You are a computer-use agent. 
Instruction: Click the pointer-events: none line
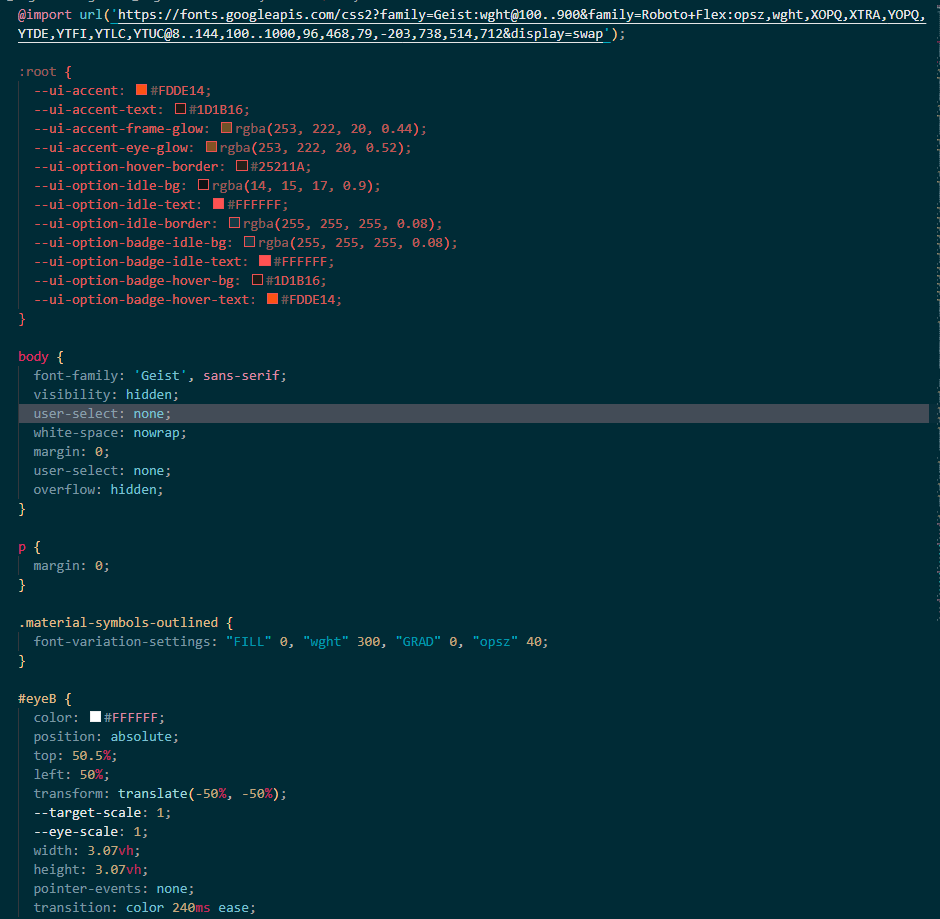(114, 888)
